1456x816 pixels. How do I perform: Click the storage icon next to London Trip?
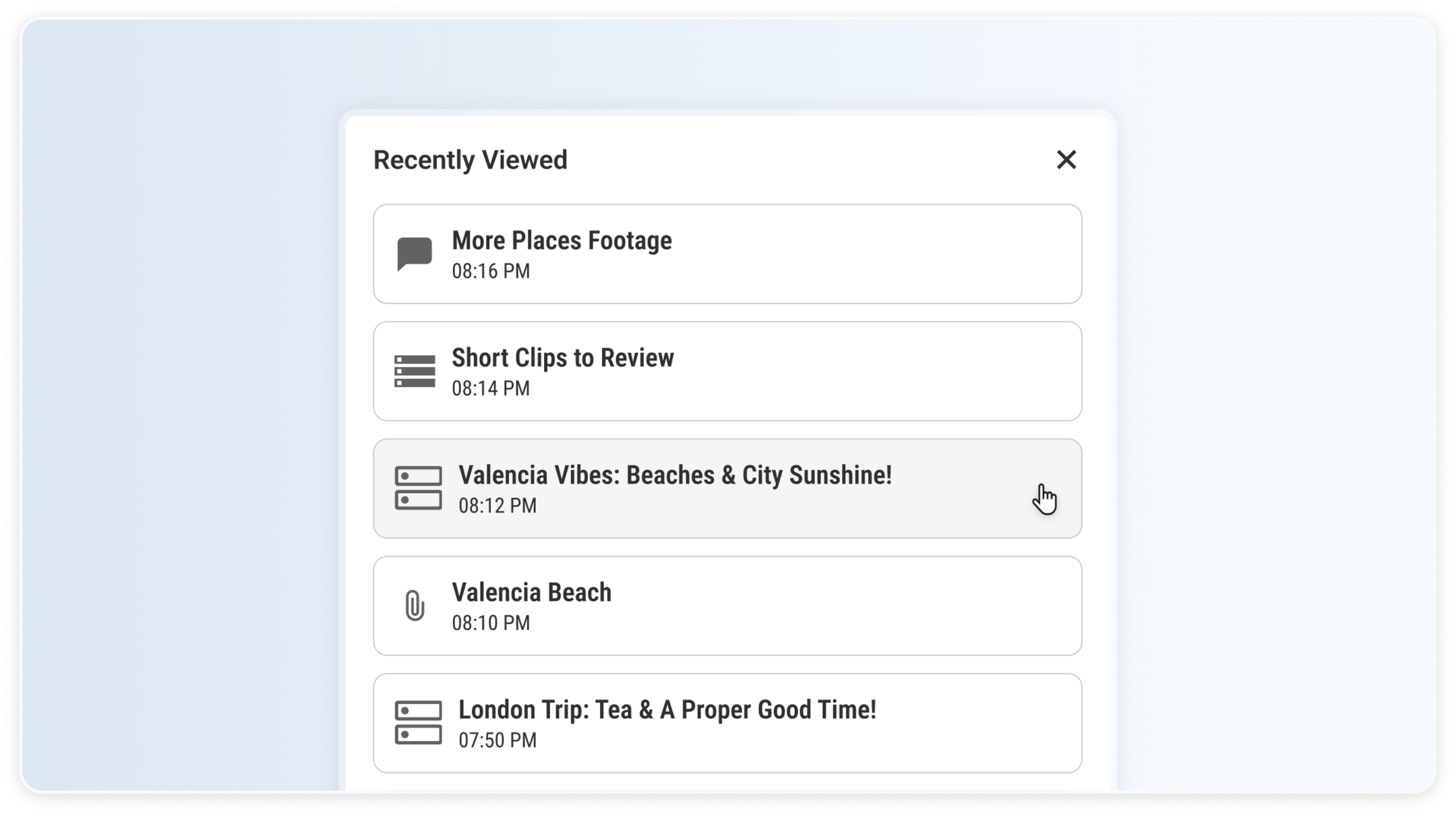pos(418,723)
